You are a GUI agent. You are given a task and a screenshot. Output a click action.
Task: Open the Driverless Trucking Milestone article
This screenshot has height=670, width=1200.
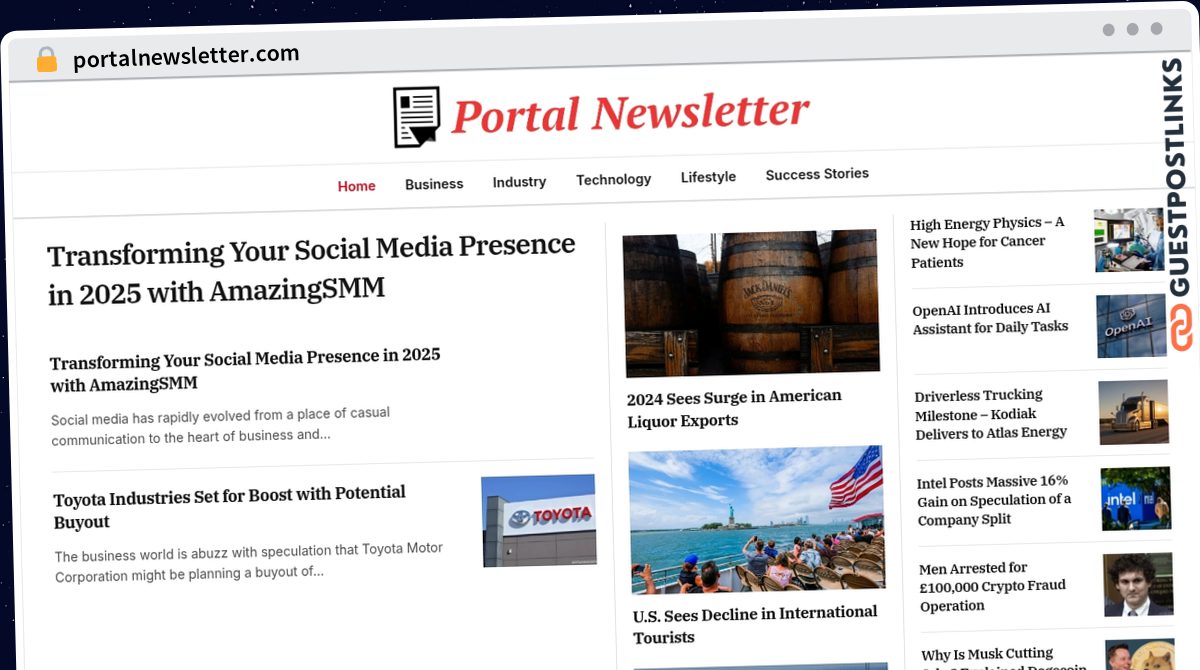[991, 414]
